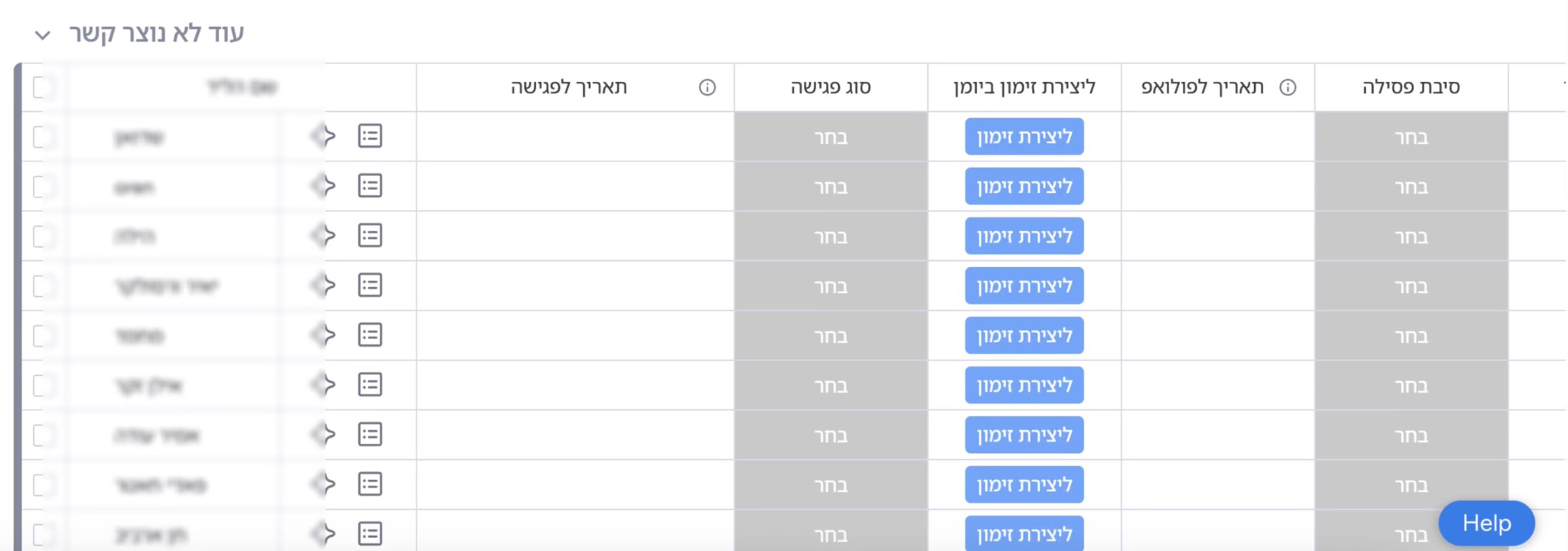Viewport: 1568px width, 551px height.
Task: Check the checkbox on the last row
Action: click(x=44, y=533)
